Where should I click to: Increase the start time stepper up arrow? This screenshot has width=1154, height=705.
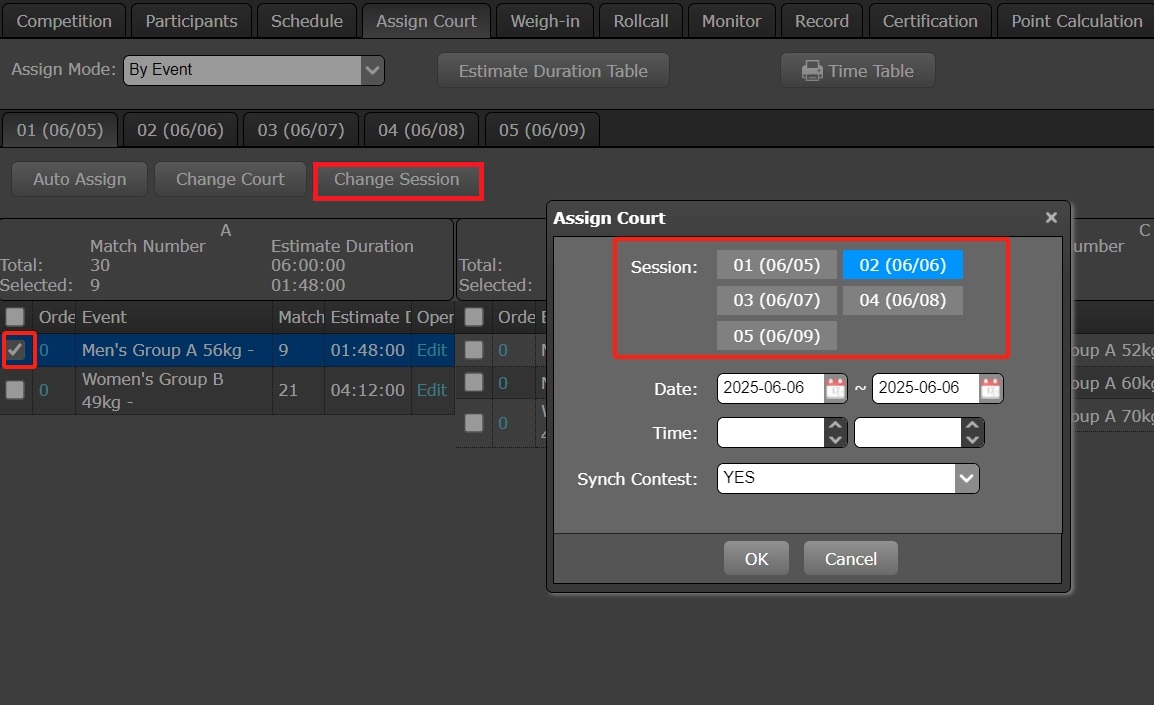pyautogui.click(x=836, y=426)
